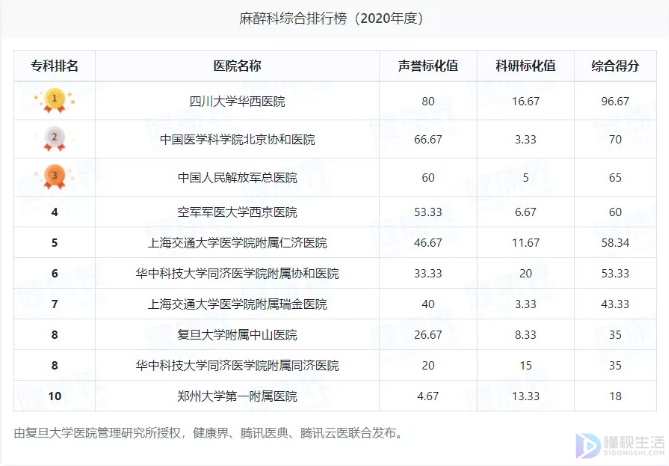Click total score 53.33 for 协和医院
The width and height of the screenshot is (669, 466).
pos(615,274)
